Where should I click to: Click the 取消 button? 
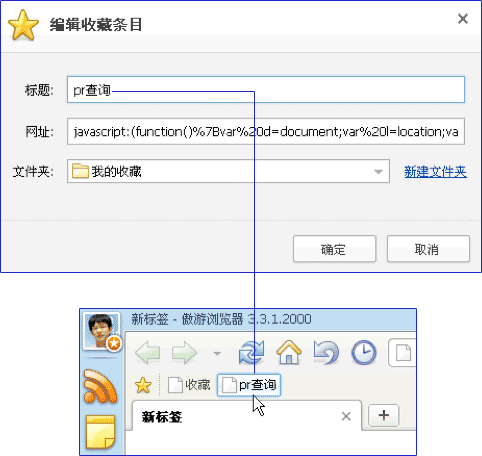point(428,249)
